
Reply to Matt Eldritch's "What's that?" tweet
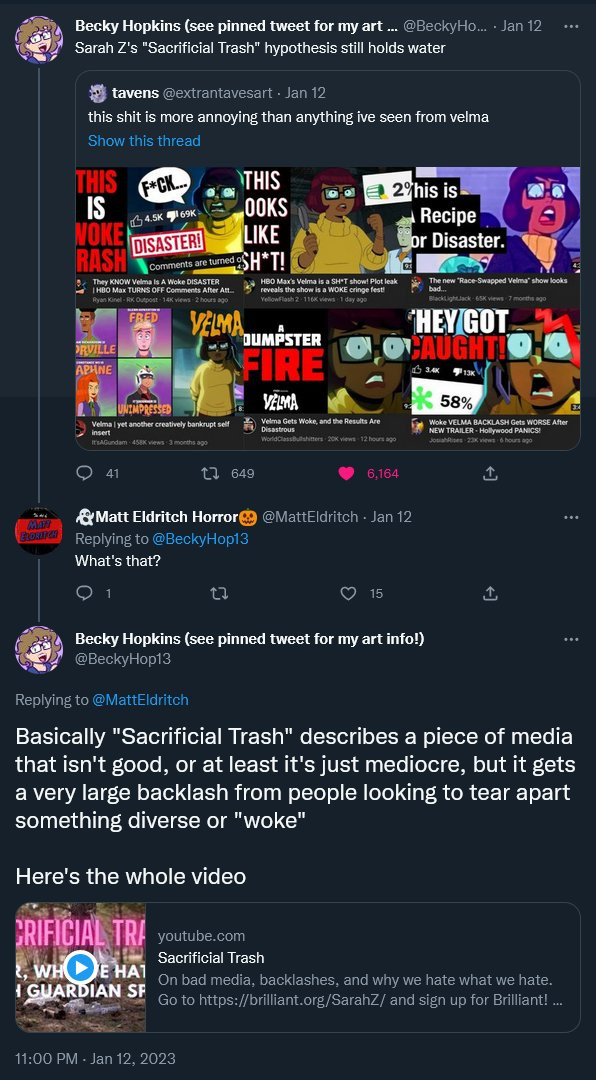84,593
